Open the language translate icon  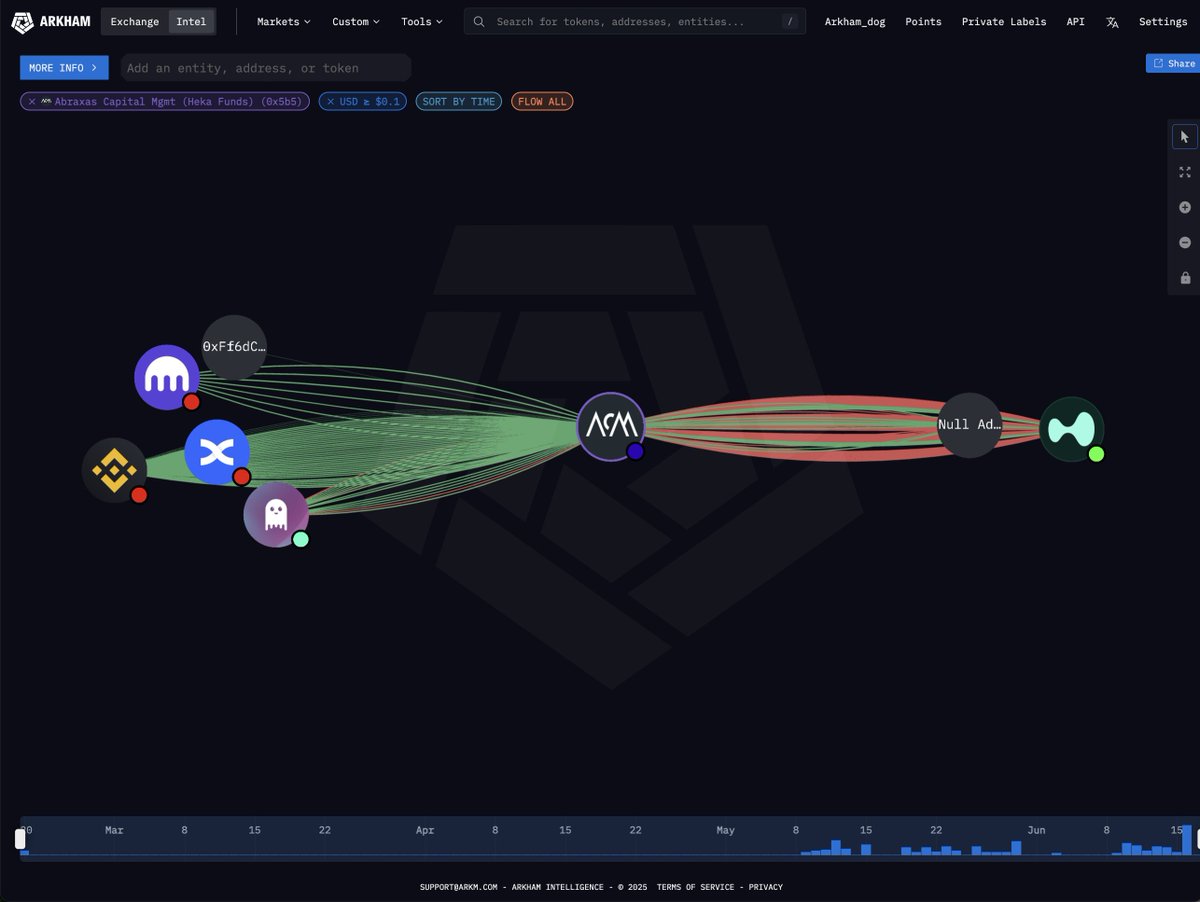1112,22
